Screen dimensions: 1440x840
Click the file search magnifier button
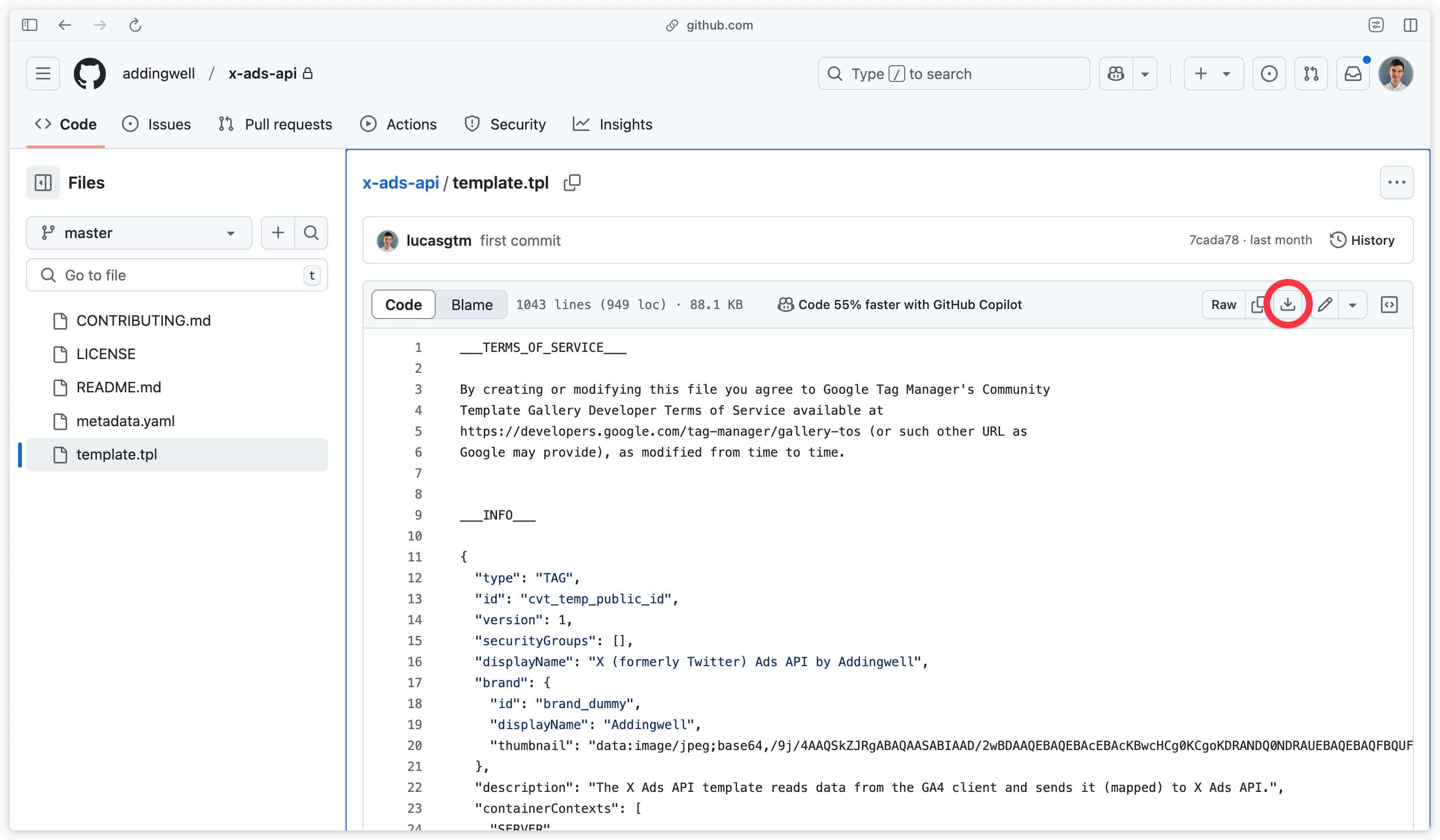[x=311, y=233]
